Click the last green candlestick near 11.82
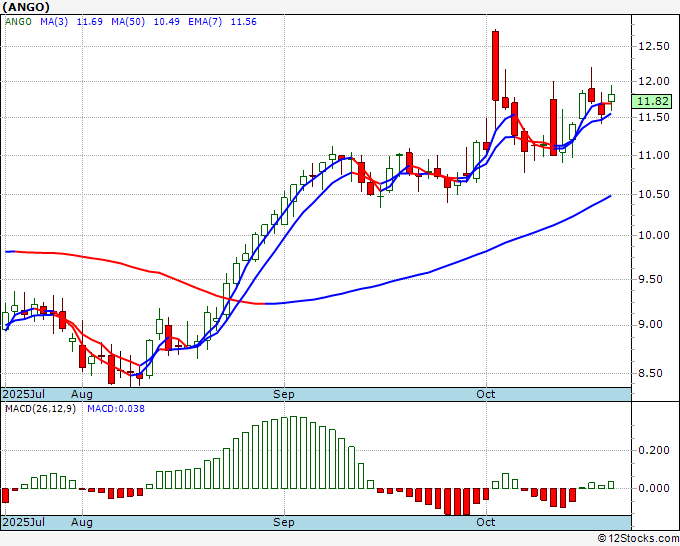 [x=611, y=98]
